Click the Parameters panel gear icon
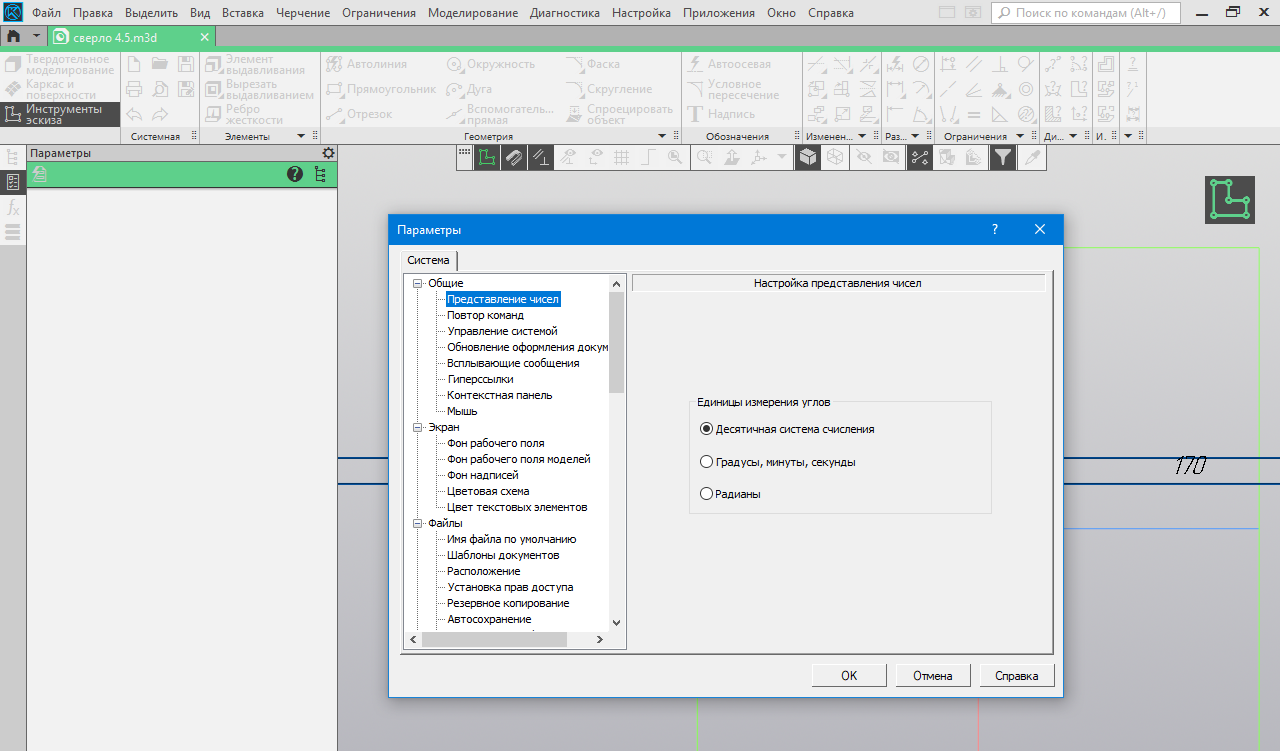The width and height of the screenshot is (1280, 751). 328,153
